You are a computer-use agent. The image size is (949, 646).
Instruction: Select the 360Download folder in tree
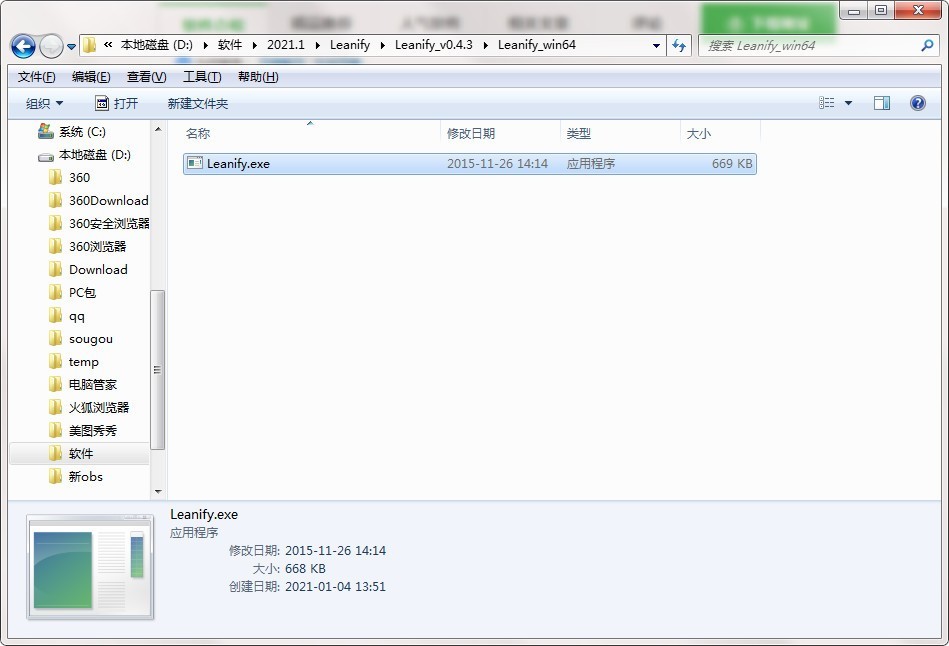[x=108, y=200]
